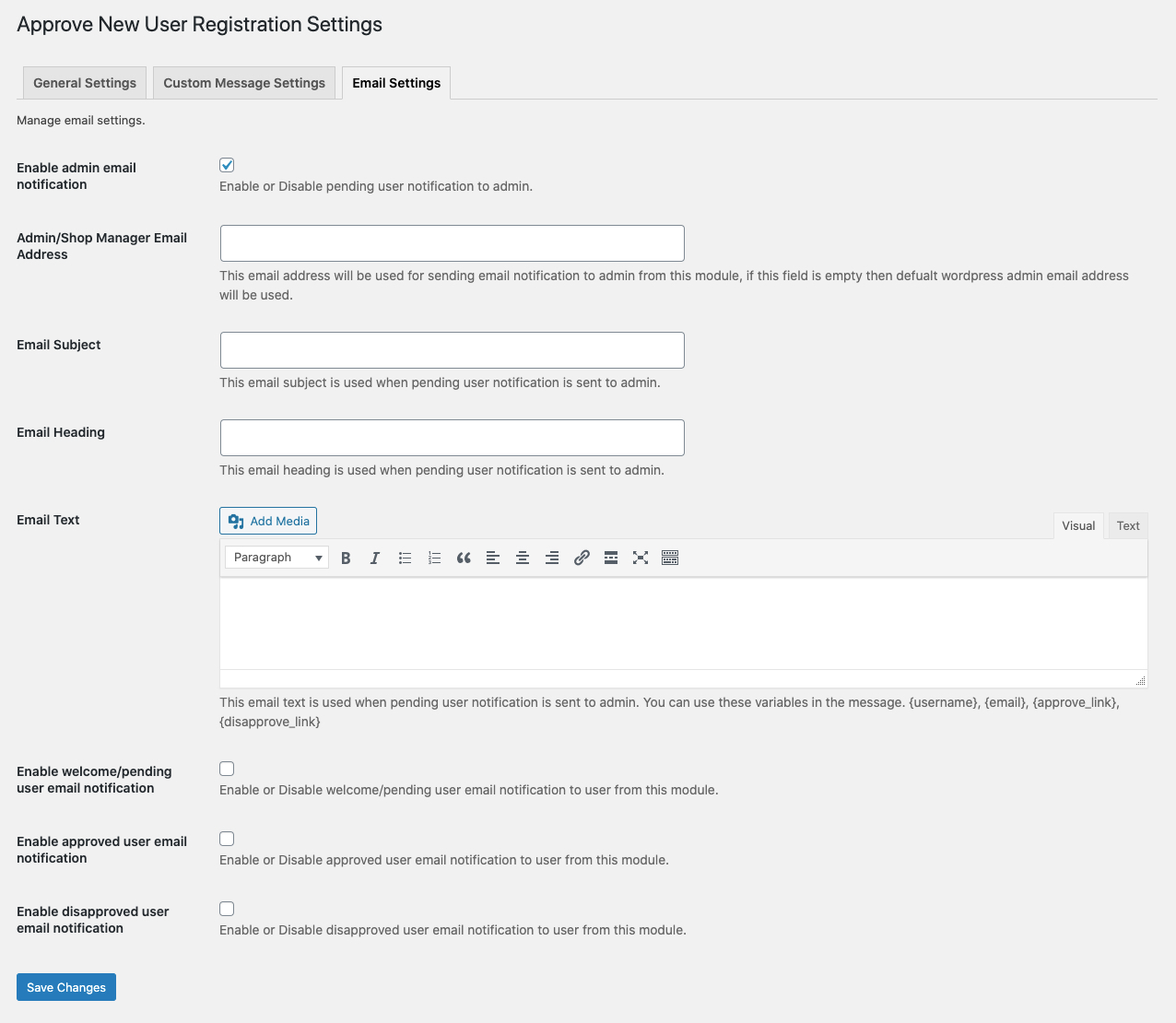Disable admin email notification
This screenshot has width=1176, height=1023.
coord(227,165)
